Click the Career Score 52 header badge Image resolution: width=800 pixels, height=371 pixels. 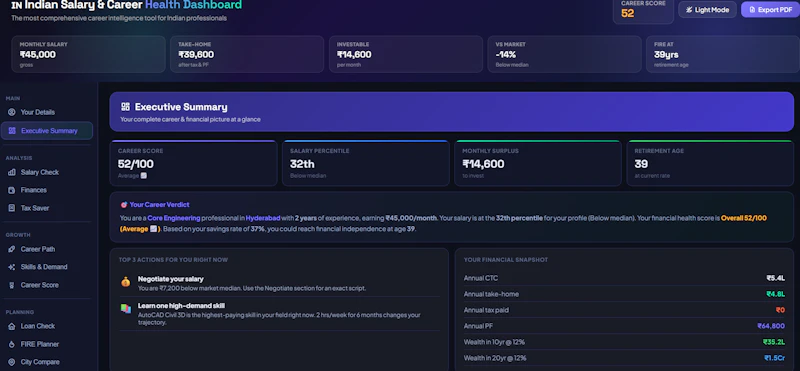pyautogui.click(x=643, y=11)
